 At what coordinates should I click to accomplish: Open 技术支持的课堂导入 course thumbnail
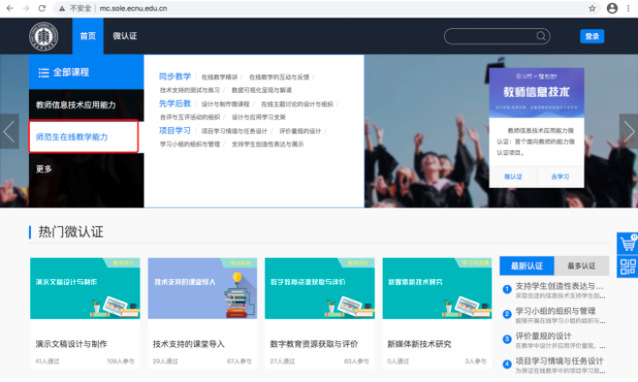[x=203, y=288]
